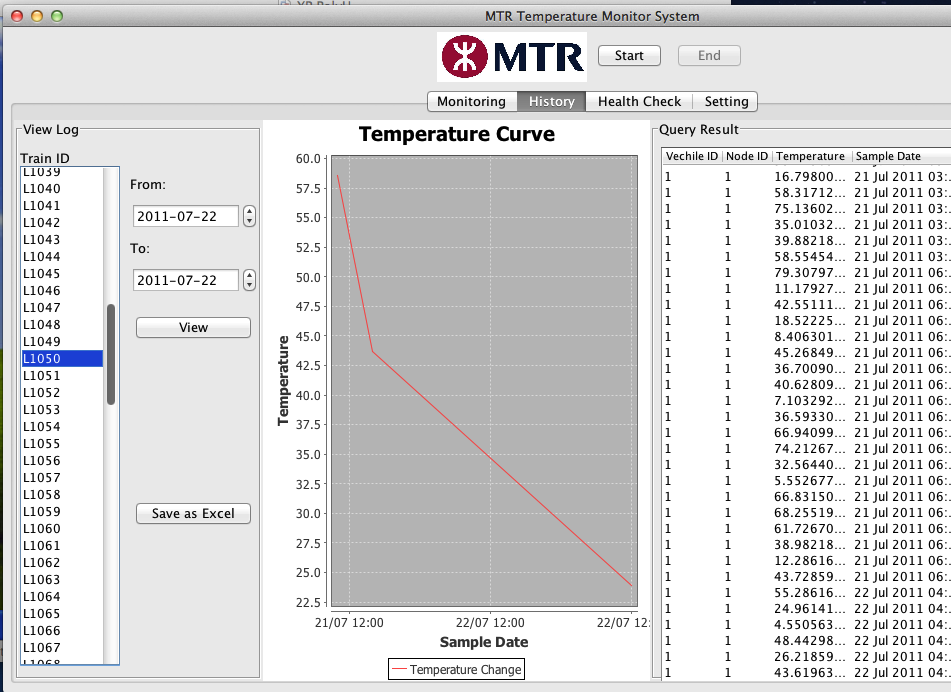Viewport: 951px width, 692px height.
Task: Click the Start button
Action: click(629, 56)
